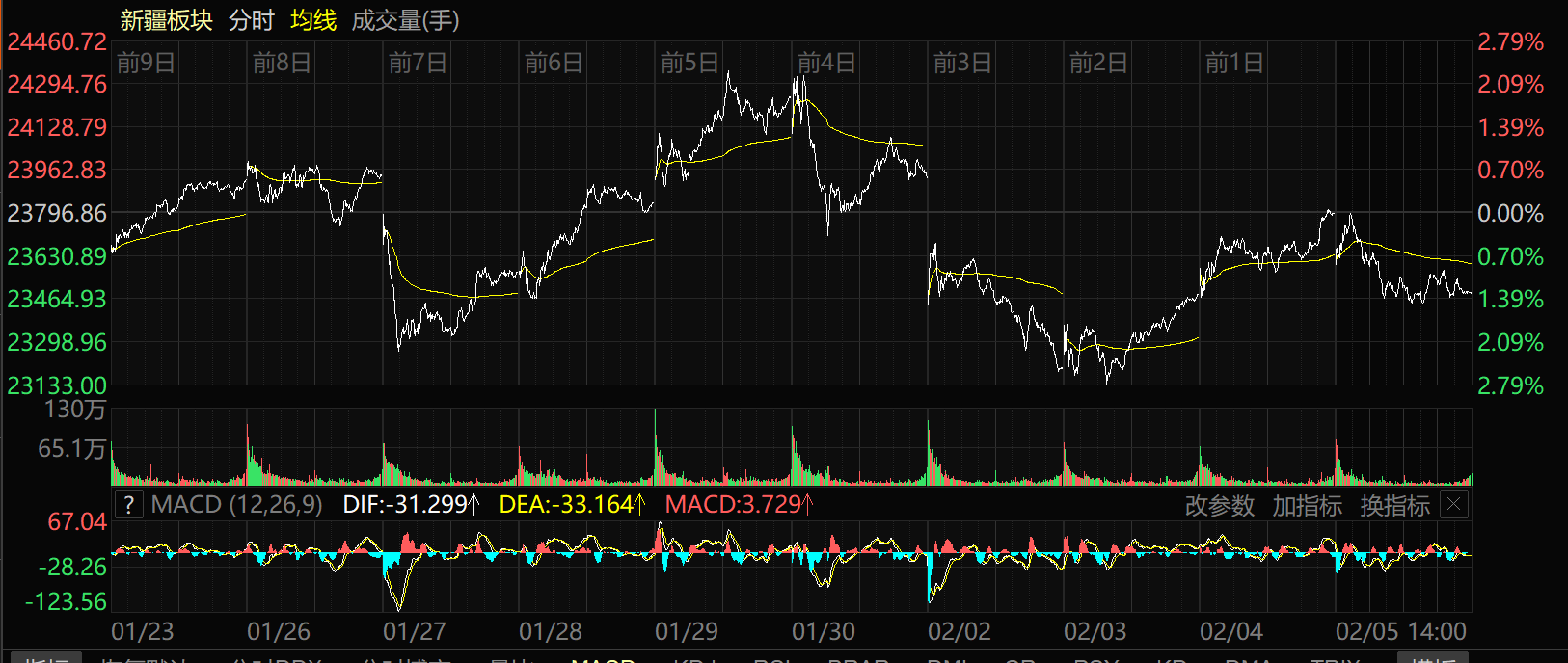1568x663 pixels.
Task: Click the 新疆板块 chart title
Action: 166,20
